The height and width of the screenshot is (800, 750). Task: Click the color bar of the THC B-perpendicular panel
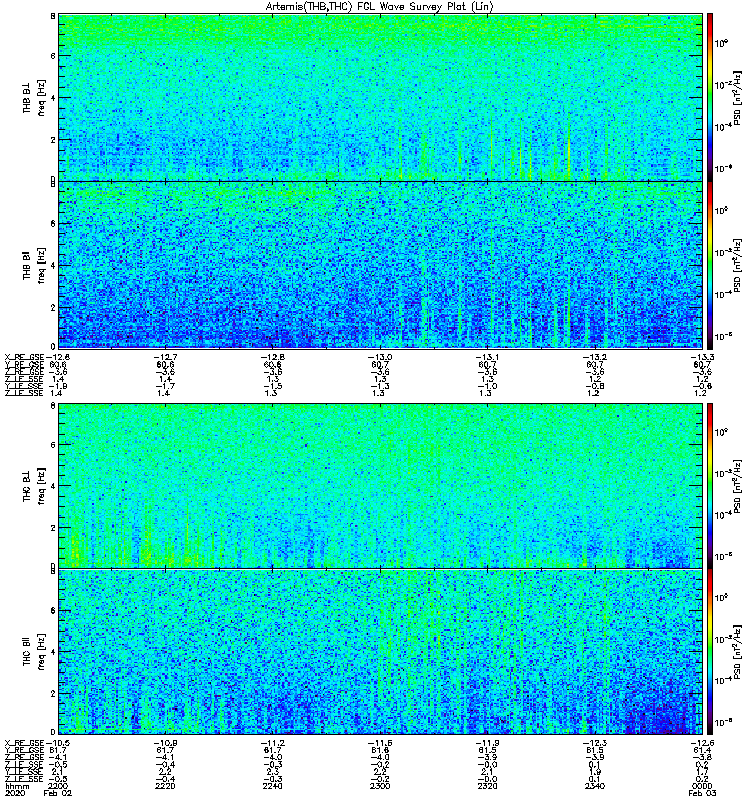coord(710,486)
